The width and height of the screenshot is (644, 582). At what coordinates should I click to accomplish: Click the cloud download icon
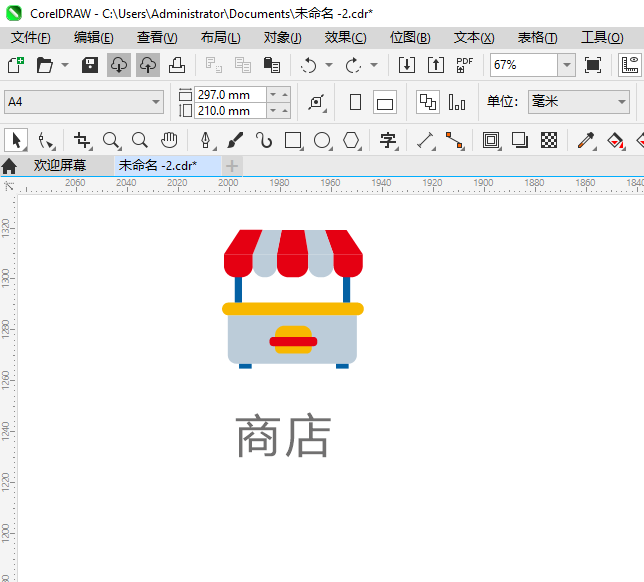coord(119,65)
